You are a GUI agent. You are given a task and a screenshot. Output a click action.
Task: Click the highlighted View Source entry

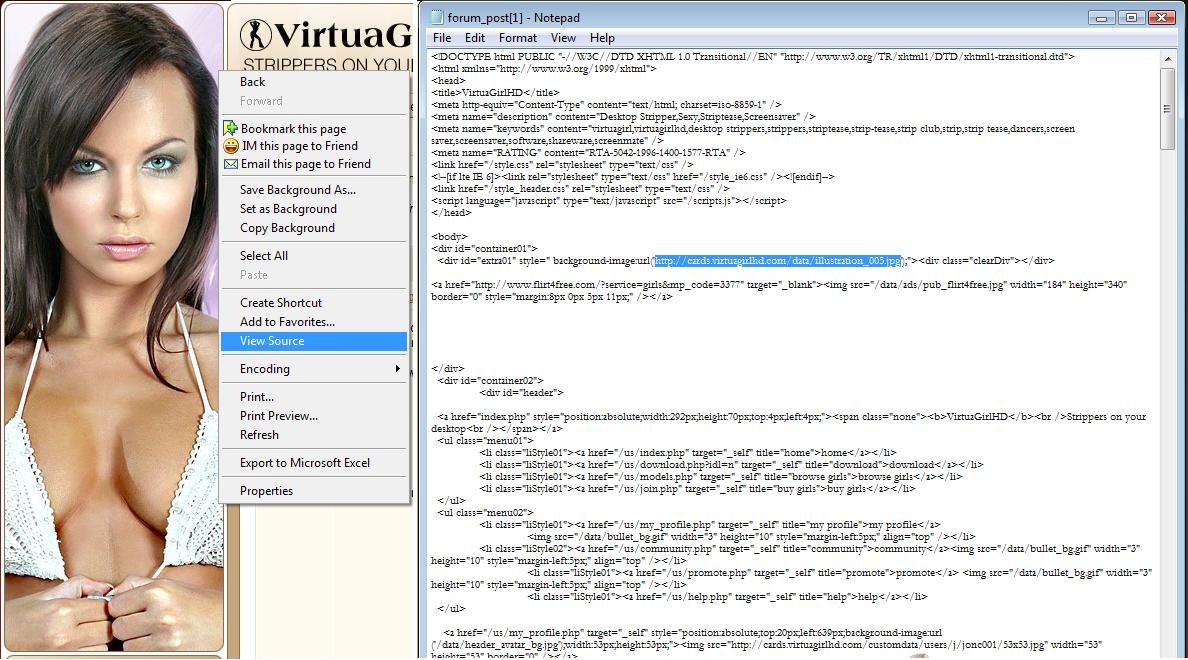tap(314, 341)
